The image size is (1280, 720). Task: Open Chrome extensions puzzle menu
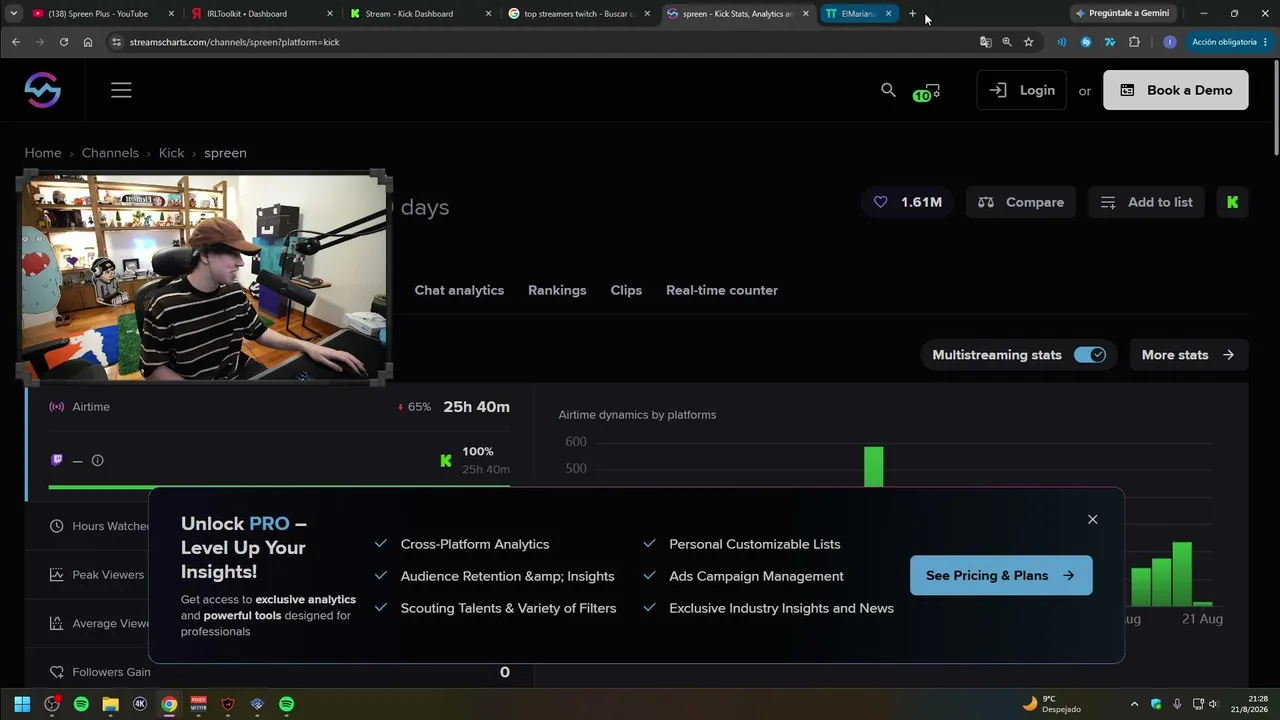click(1134, 42)
